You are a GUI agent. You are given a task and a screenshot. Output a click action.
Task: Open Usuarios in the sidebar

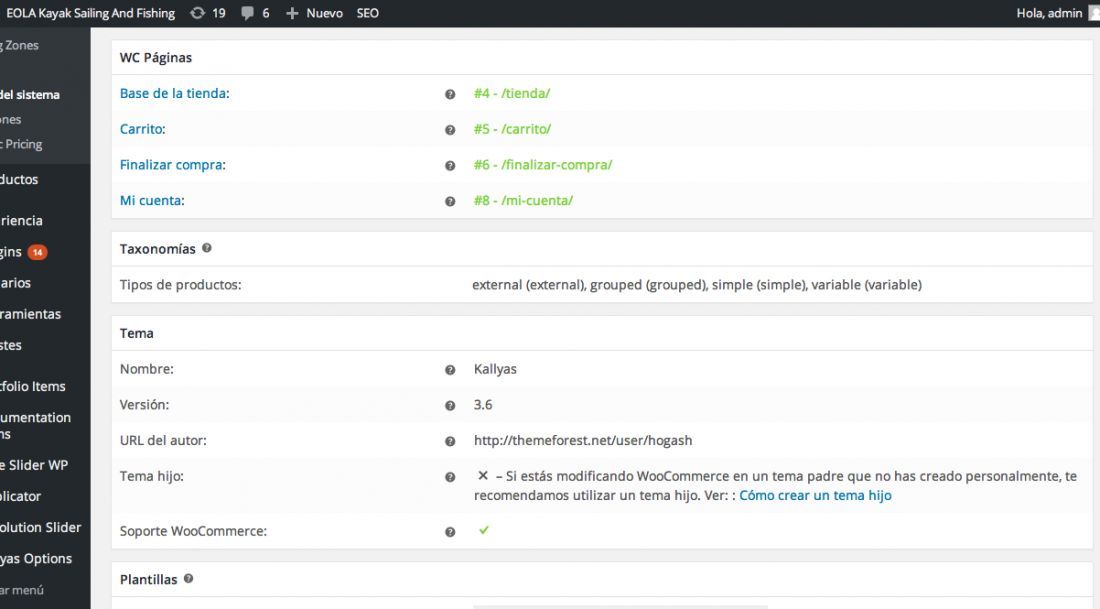15,283
